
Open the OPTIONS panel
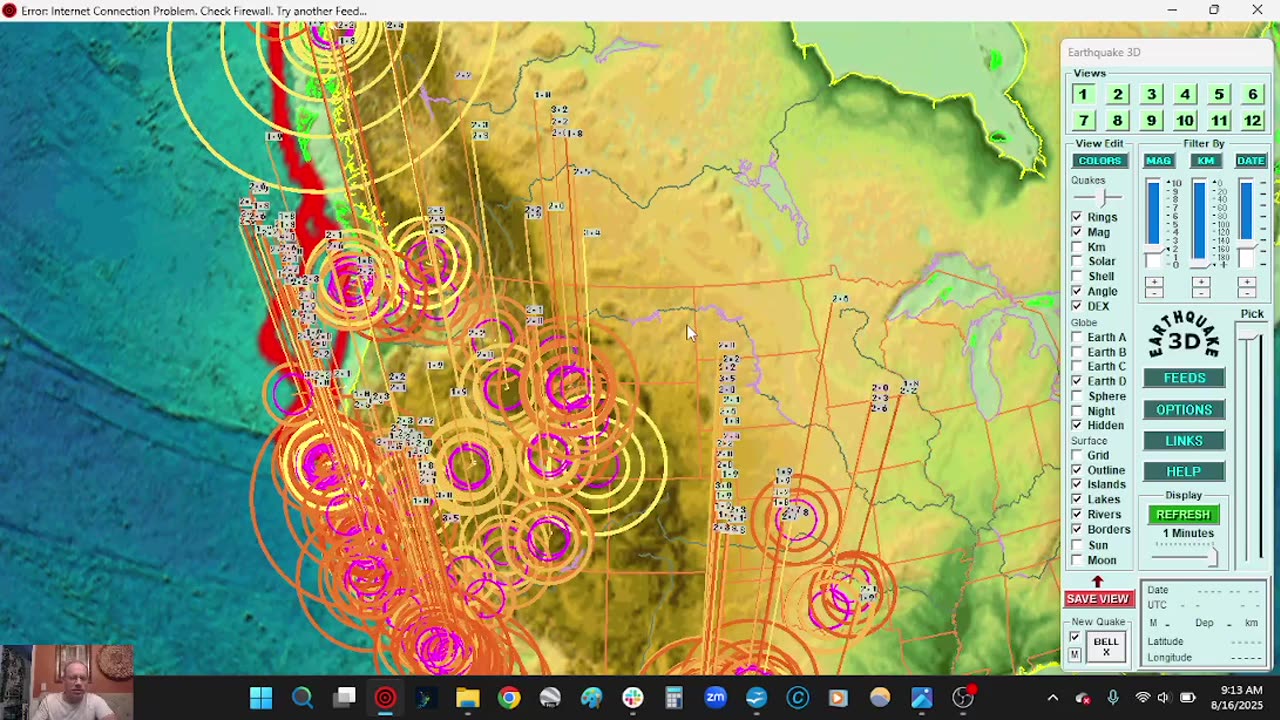tap(1184, 410)
